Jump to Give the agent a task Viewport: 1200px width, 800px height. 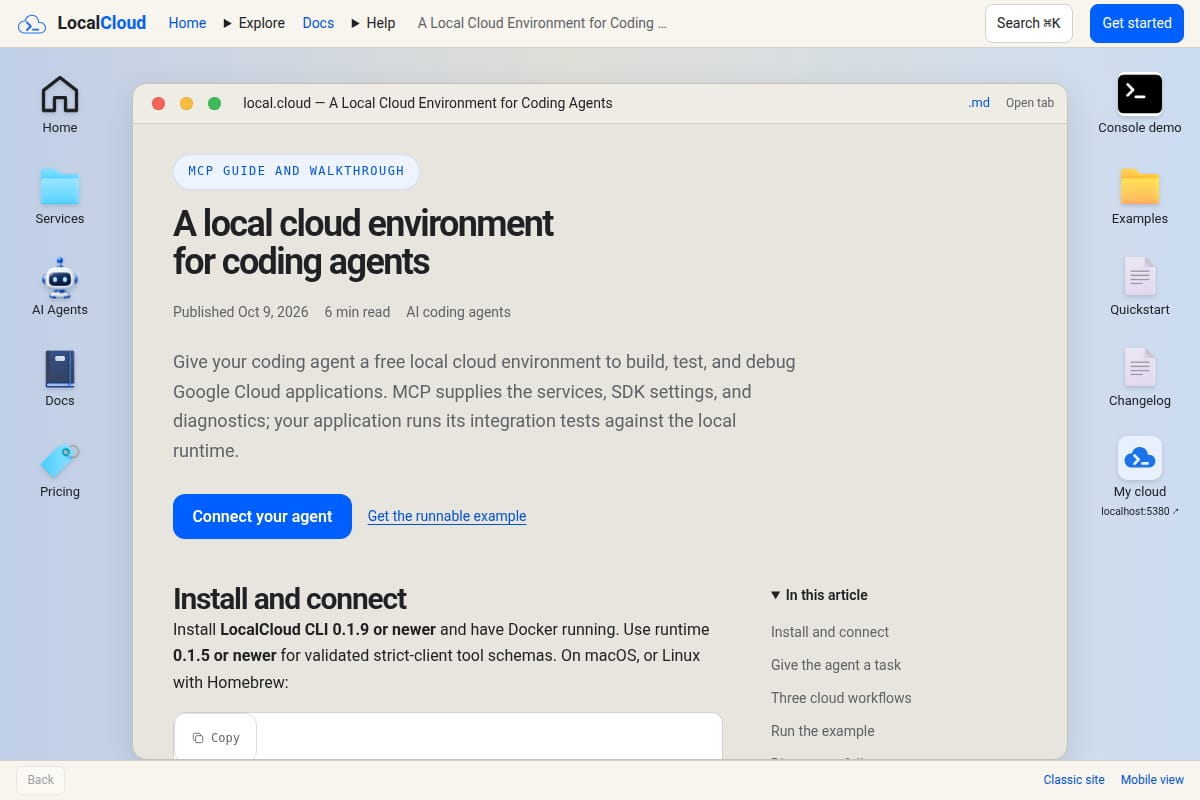836,665
